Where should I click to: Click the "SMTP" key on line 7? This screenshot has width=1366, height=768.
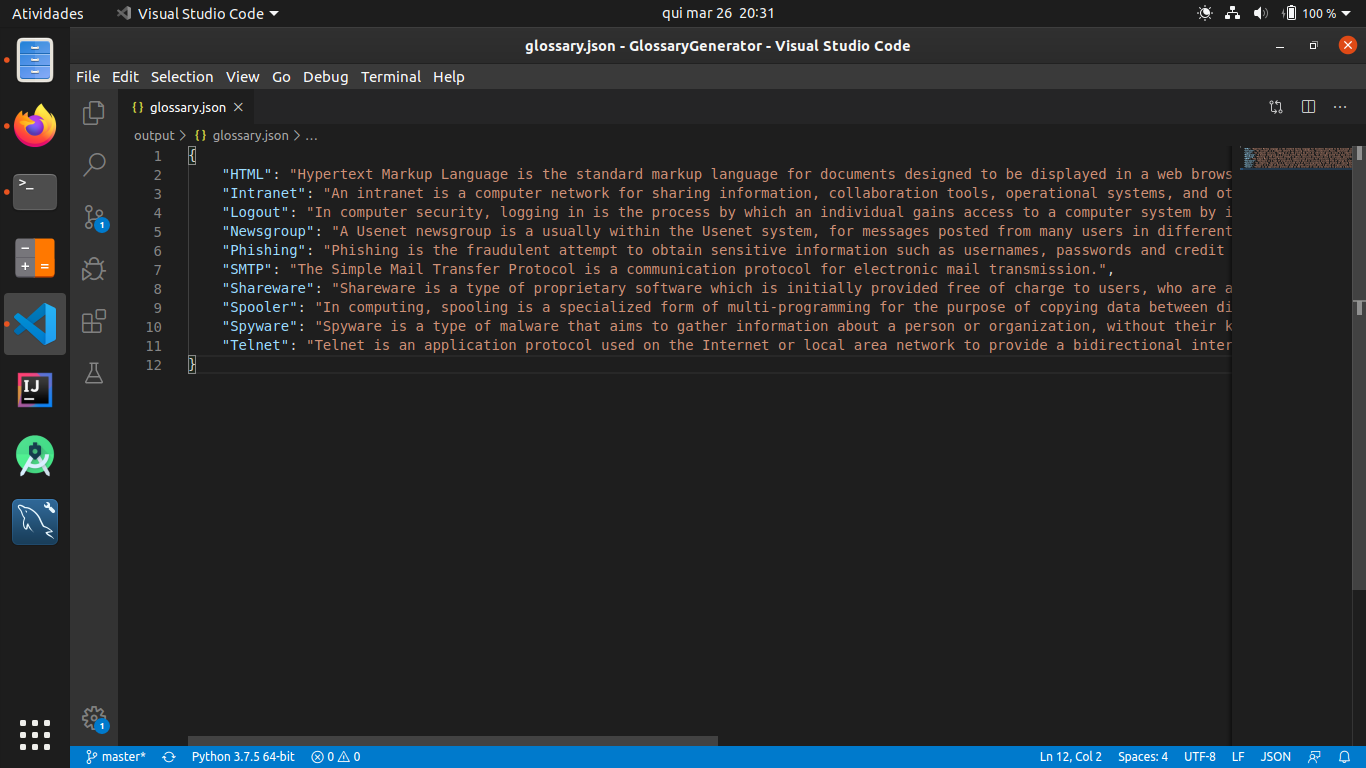248,269
